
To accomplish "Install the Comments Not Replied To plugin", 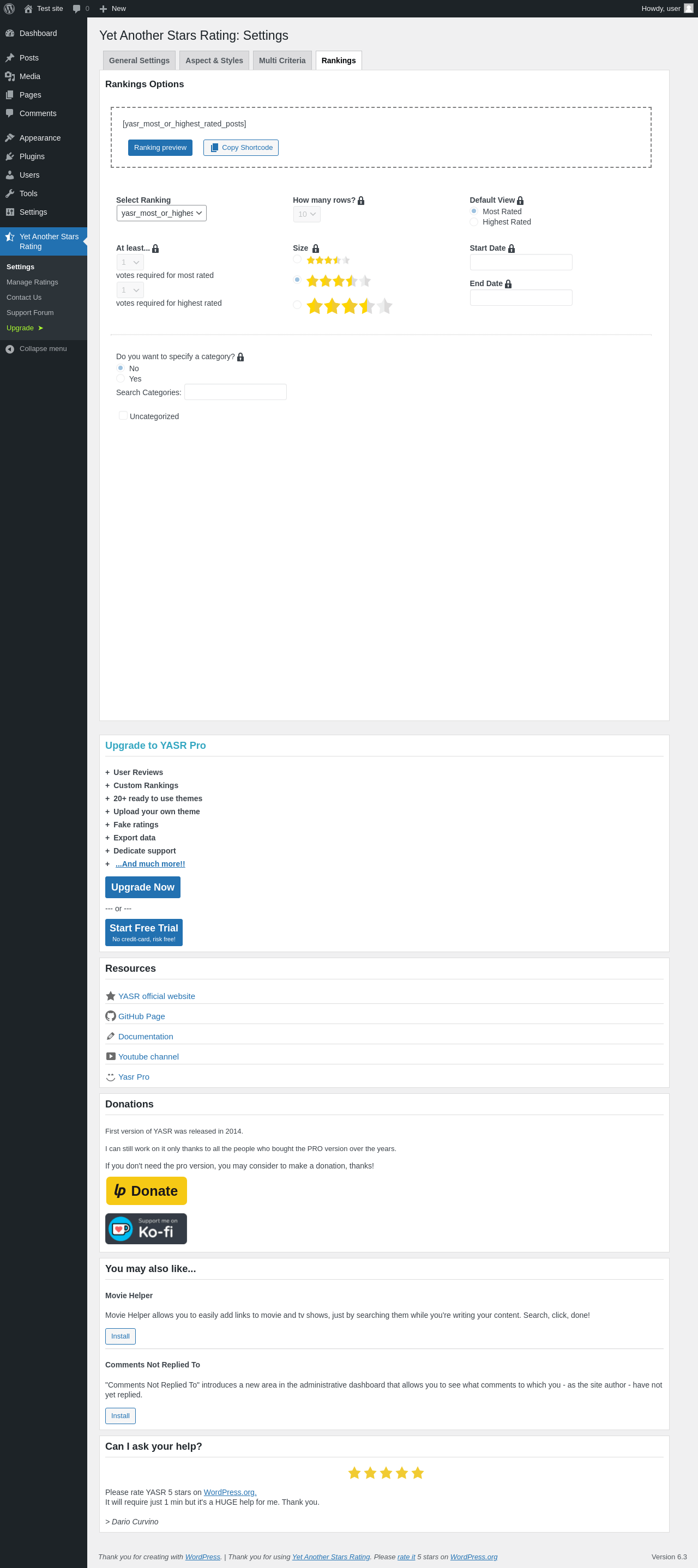I will (x=121, y=1416).
